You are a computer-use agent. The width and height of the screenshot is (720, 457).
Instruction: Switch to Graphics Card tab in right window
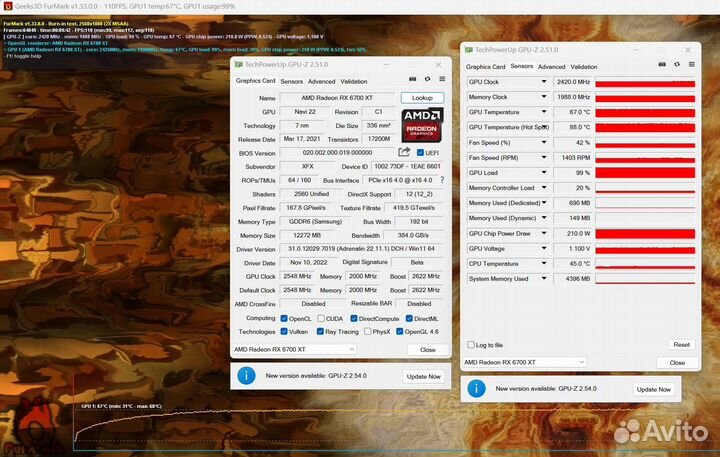[x=485, y=67]
